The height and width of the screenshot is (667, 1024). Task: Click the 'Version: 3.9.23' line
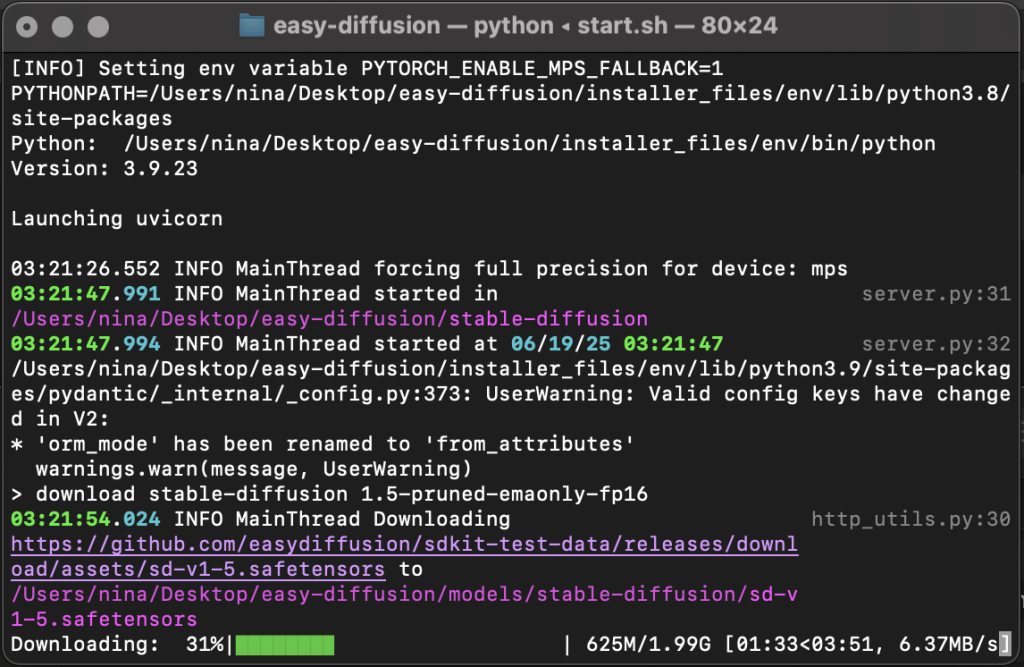(104, 169)
